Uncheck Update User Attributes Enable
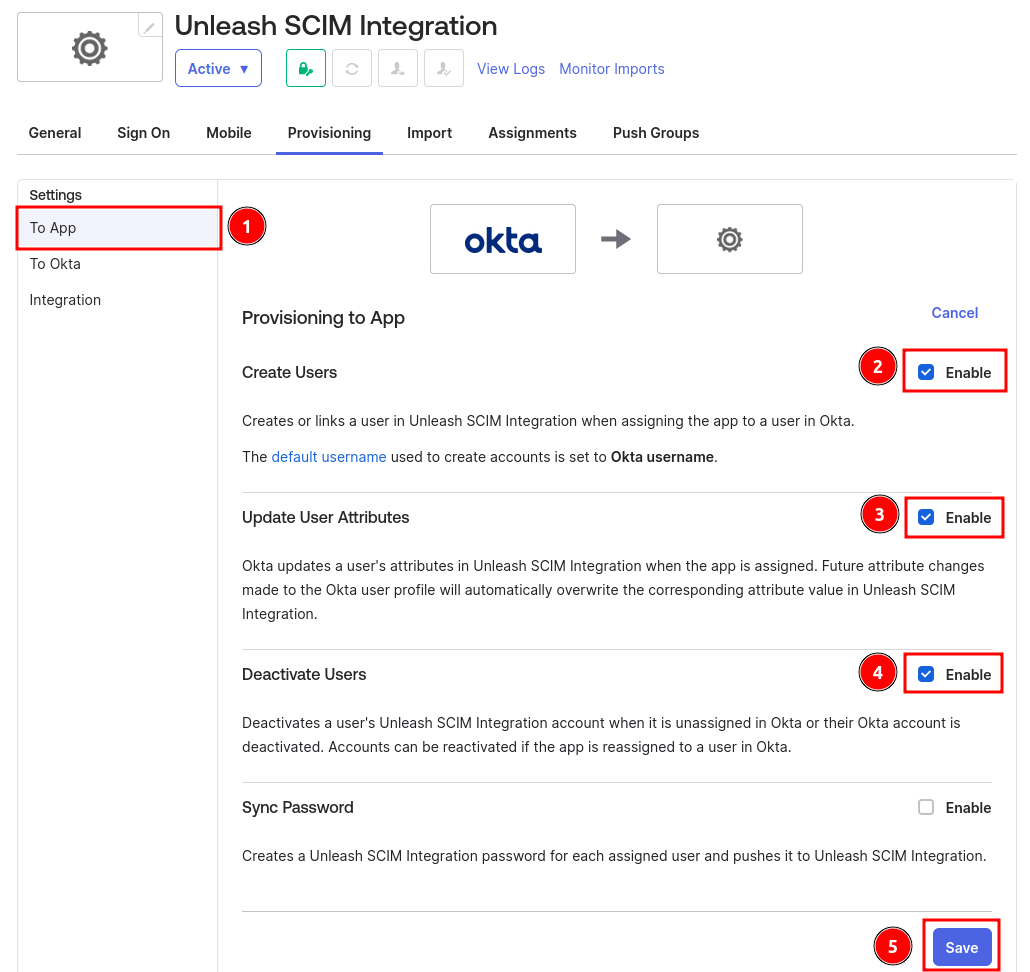The width and height of the screenshot is (1030, 972). pos(925,517)
